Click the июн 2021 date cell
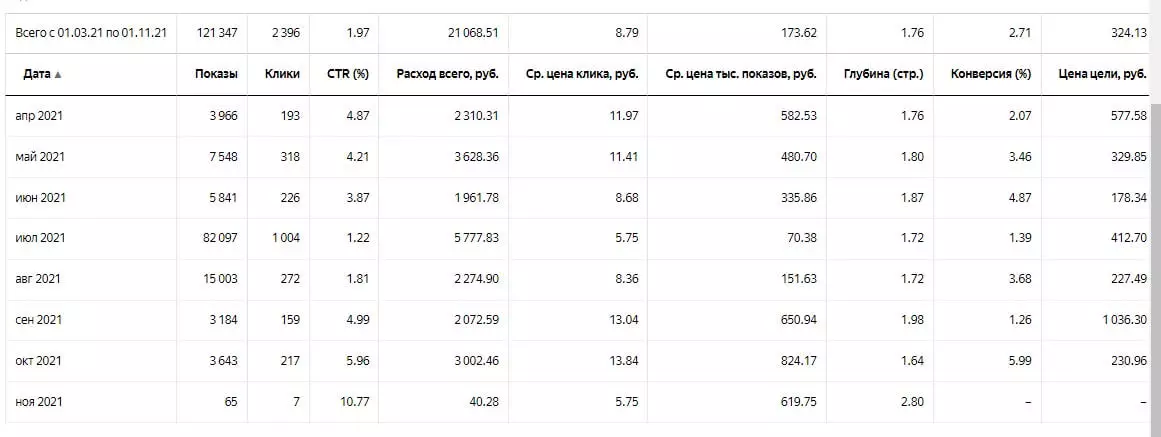 (x=40, y=197)
